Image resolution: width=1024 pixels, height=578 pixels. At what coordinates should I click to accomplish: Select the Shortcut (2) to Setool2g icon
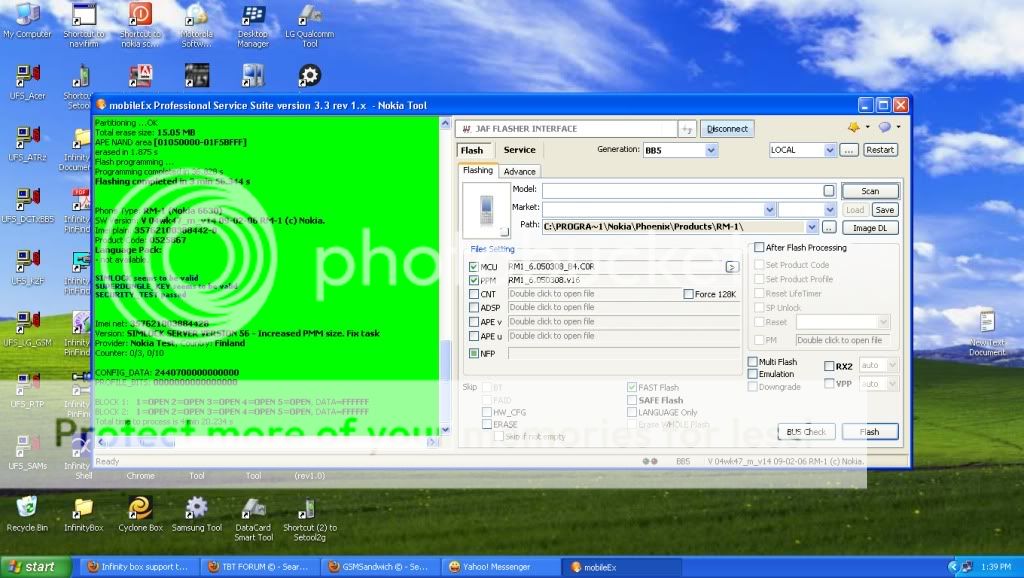[x=310, y=519]
